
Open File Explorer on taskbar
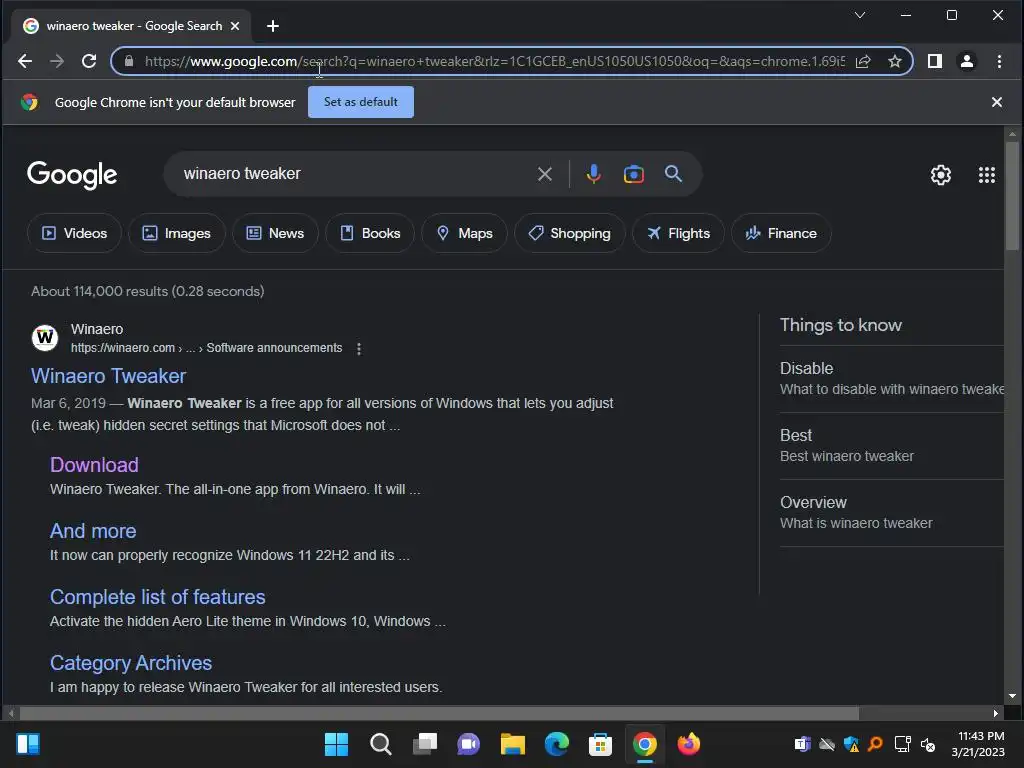click(x=513, y=744)
